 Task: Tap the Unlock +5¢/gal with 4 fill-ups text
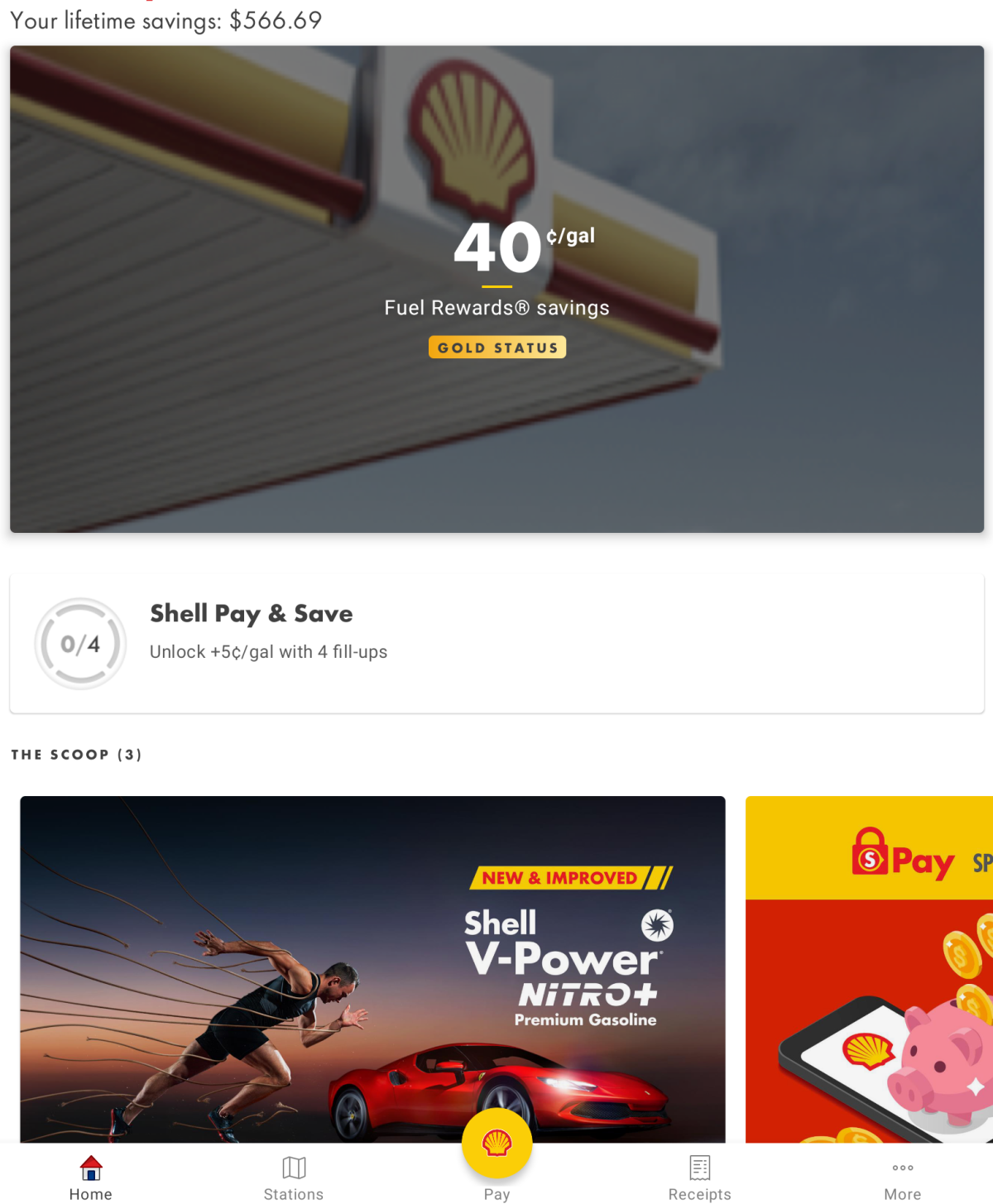click(268, 652)
